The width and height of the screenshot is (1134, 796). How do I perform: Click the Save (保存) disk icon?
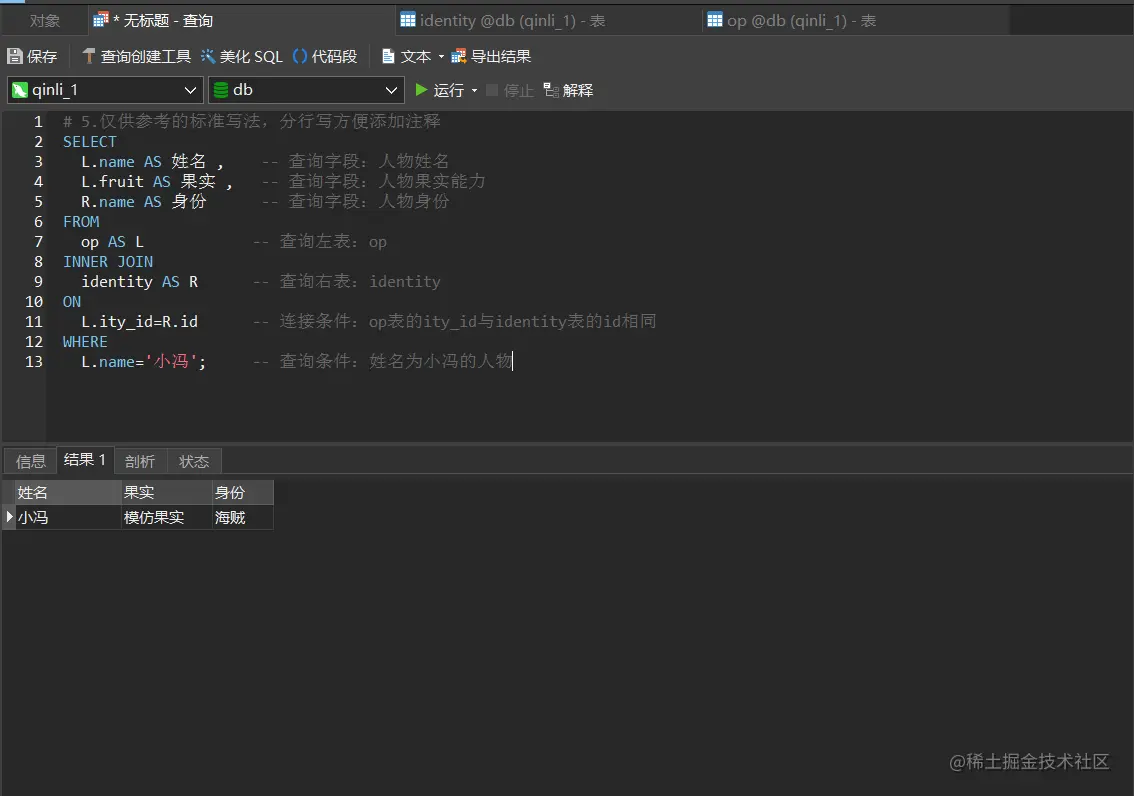14,56
